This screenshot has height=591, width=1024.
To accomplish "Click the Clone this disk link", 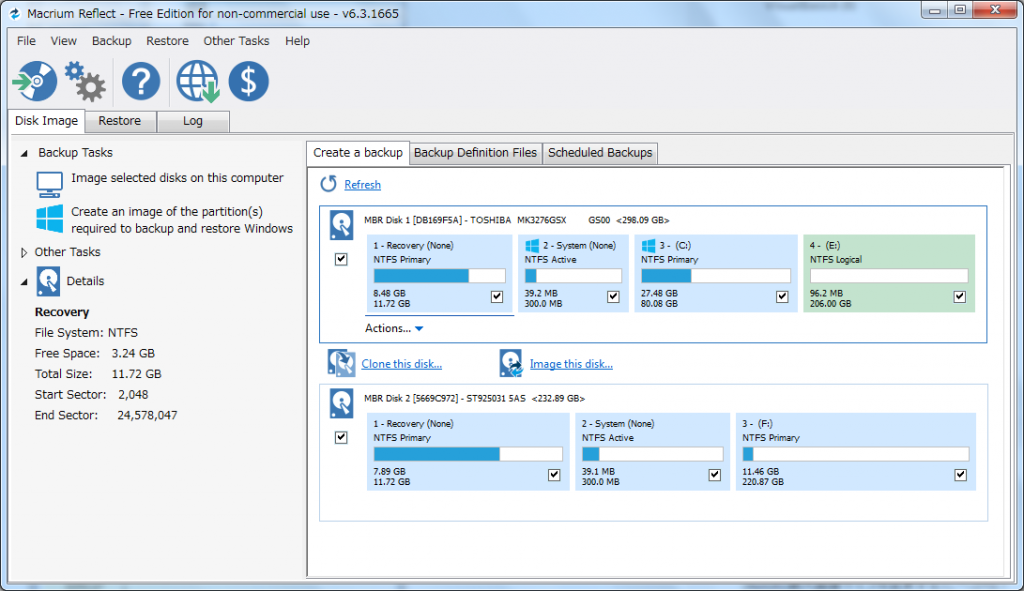I will [402, 364].
